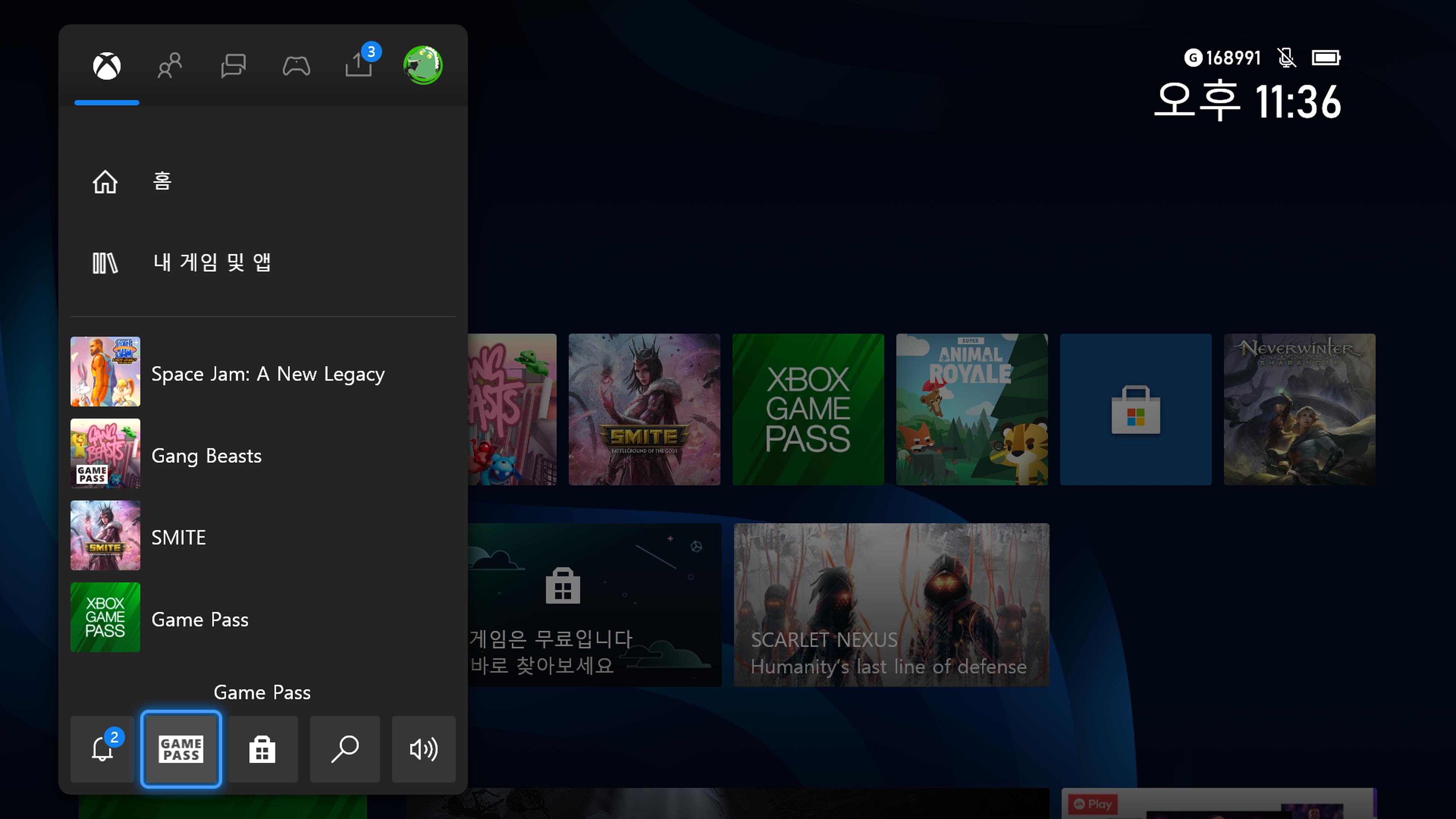Click the SMITE thumbnail in guide

tap(105, 536)
